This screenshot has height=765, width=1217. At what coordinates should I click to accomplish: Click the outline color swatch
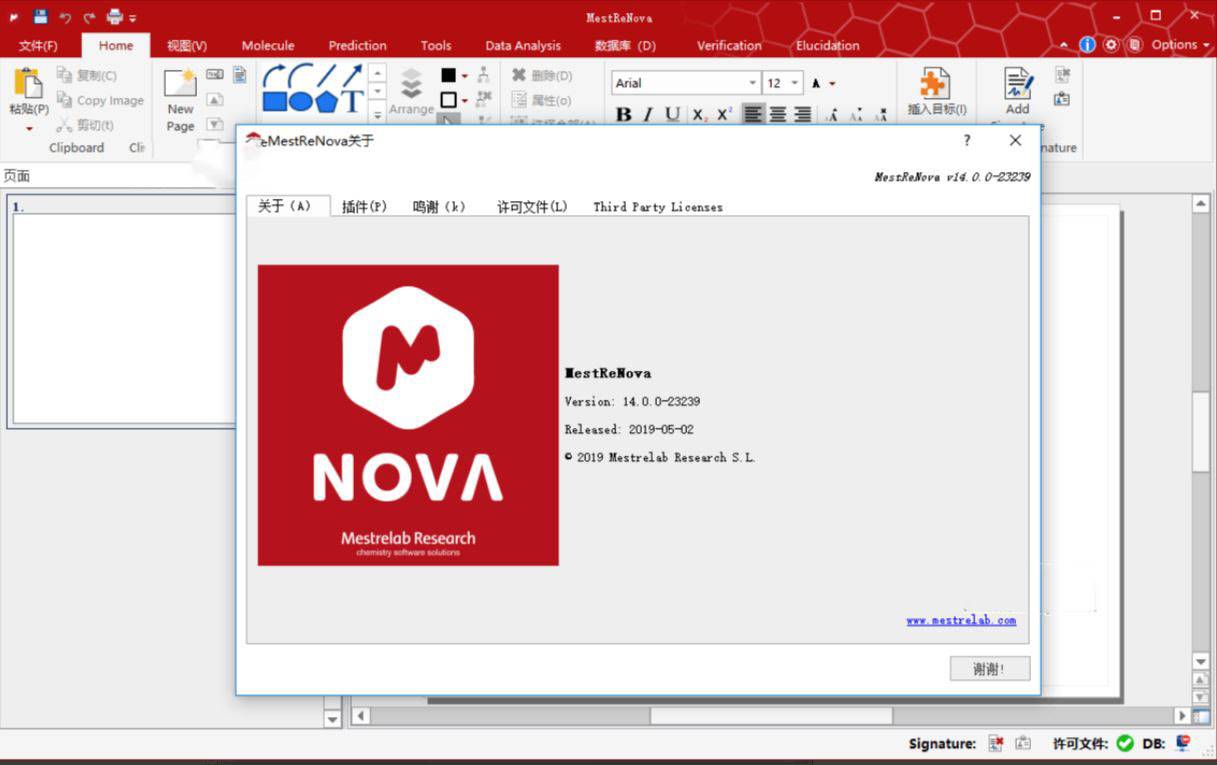pyautogui.click(x=449, y=100)
